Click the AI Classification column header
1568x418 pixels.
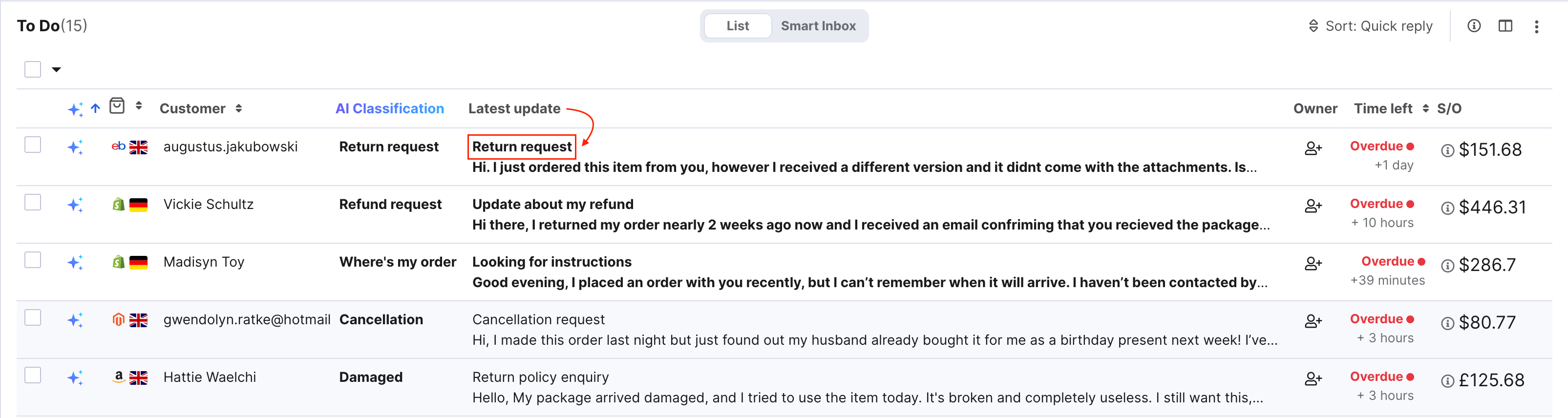click(x=390, y=108)
